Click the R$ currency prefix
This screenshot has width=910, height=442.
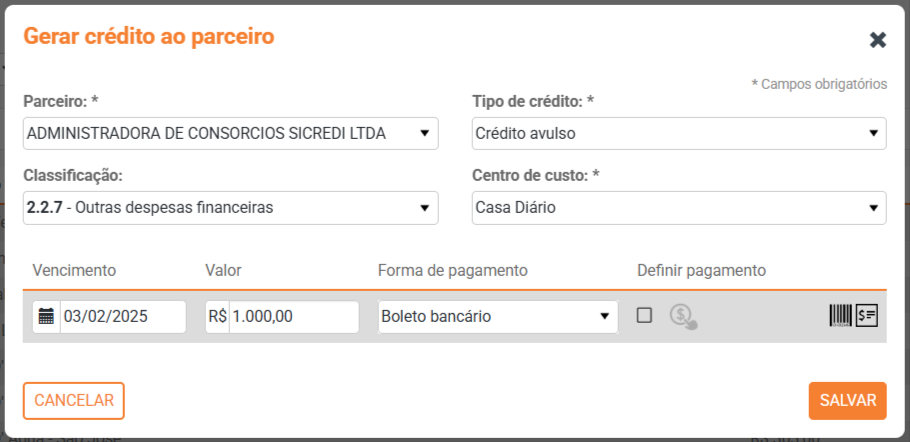click(x=217, y=317)
